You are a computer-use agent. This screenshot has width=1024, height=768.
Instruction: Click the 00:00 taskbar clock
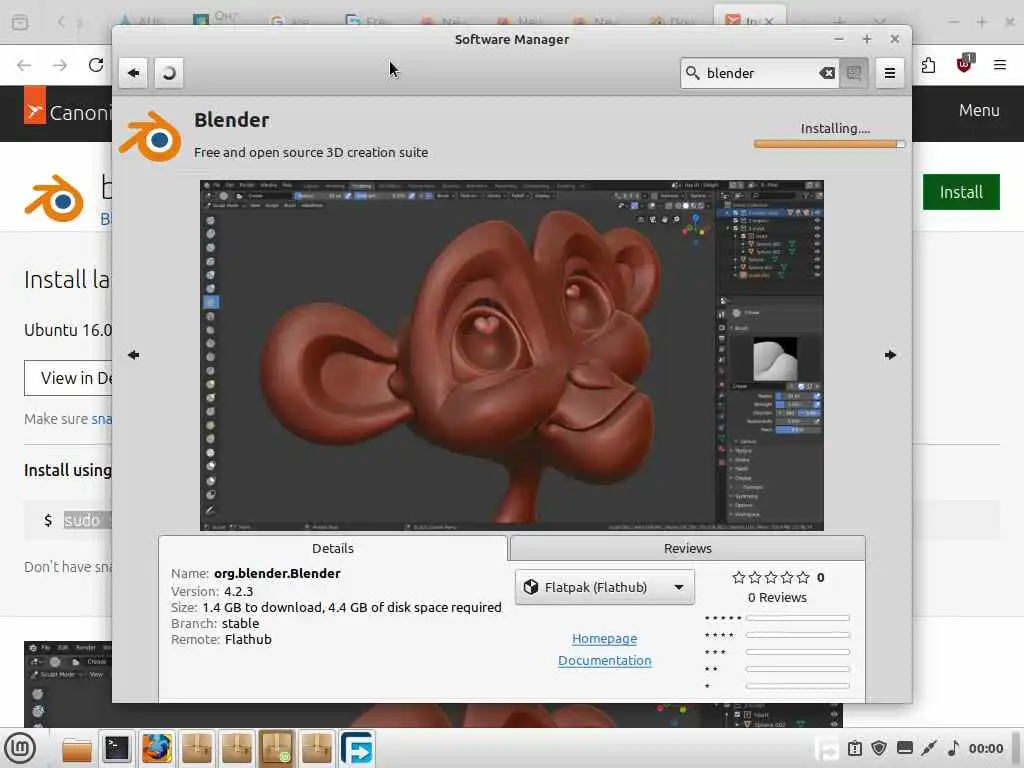[985, 748]
